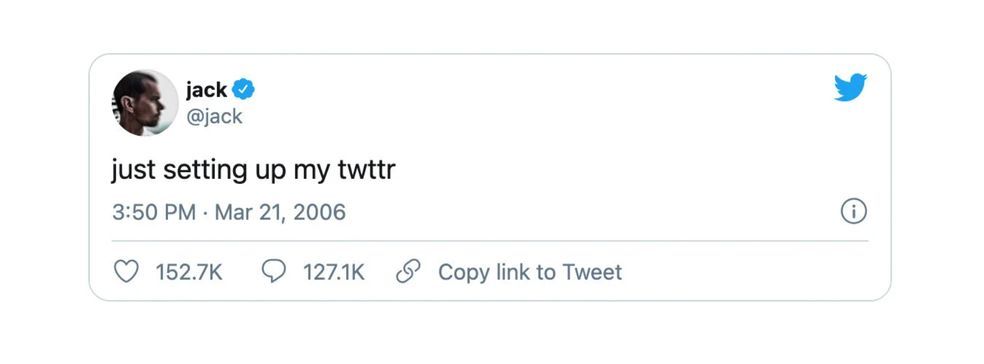The image size is (984, 364).
Task: Click the blue Twitter bird logo
Action: coord(850,87)
